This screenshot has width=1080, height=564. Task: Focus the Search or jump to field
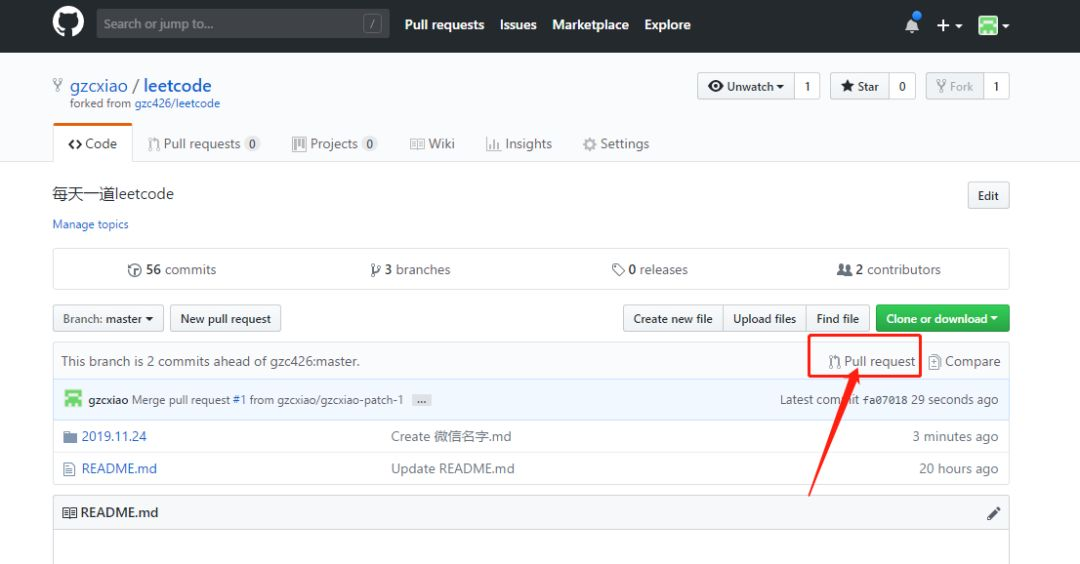[x=242, y=23]
